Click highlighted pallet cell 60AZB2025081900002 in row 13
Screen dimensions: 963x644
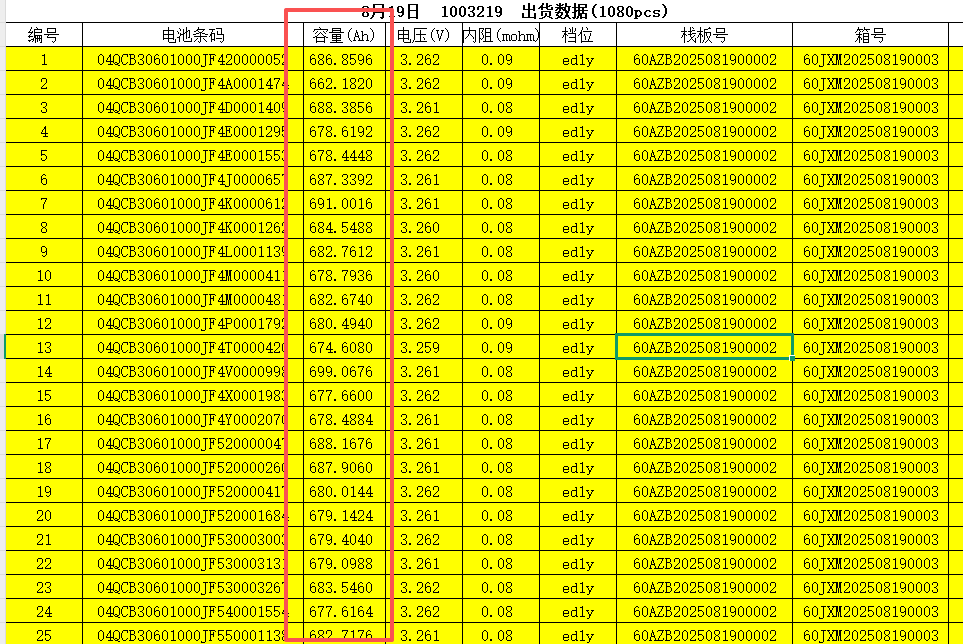[x=704, y=347]
